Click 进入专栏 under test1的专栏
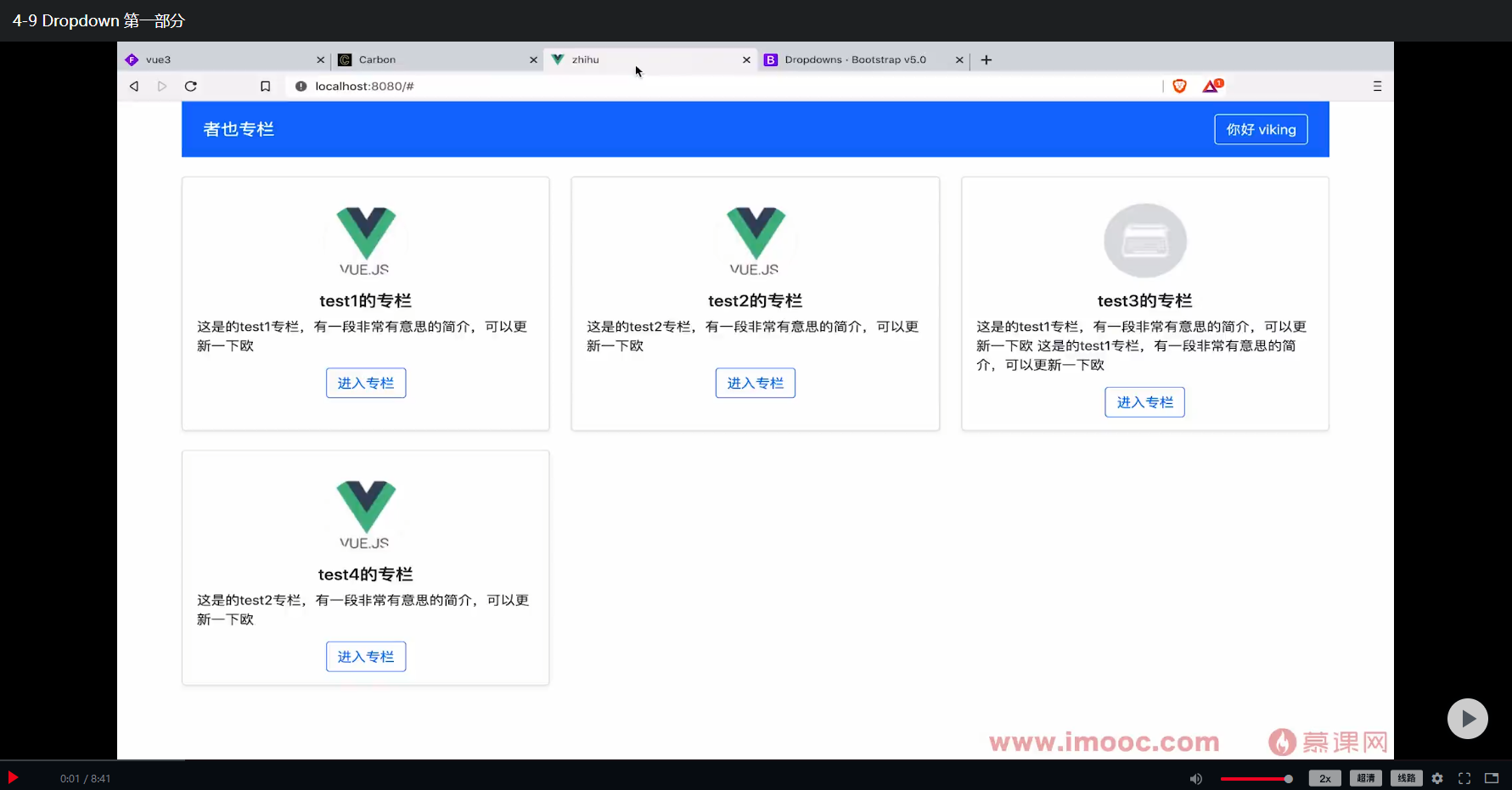This screenshot has width=1512, height=790. coord(365,383)
